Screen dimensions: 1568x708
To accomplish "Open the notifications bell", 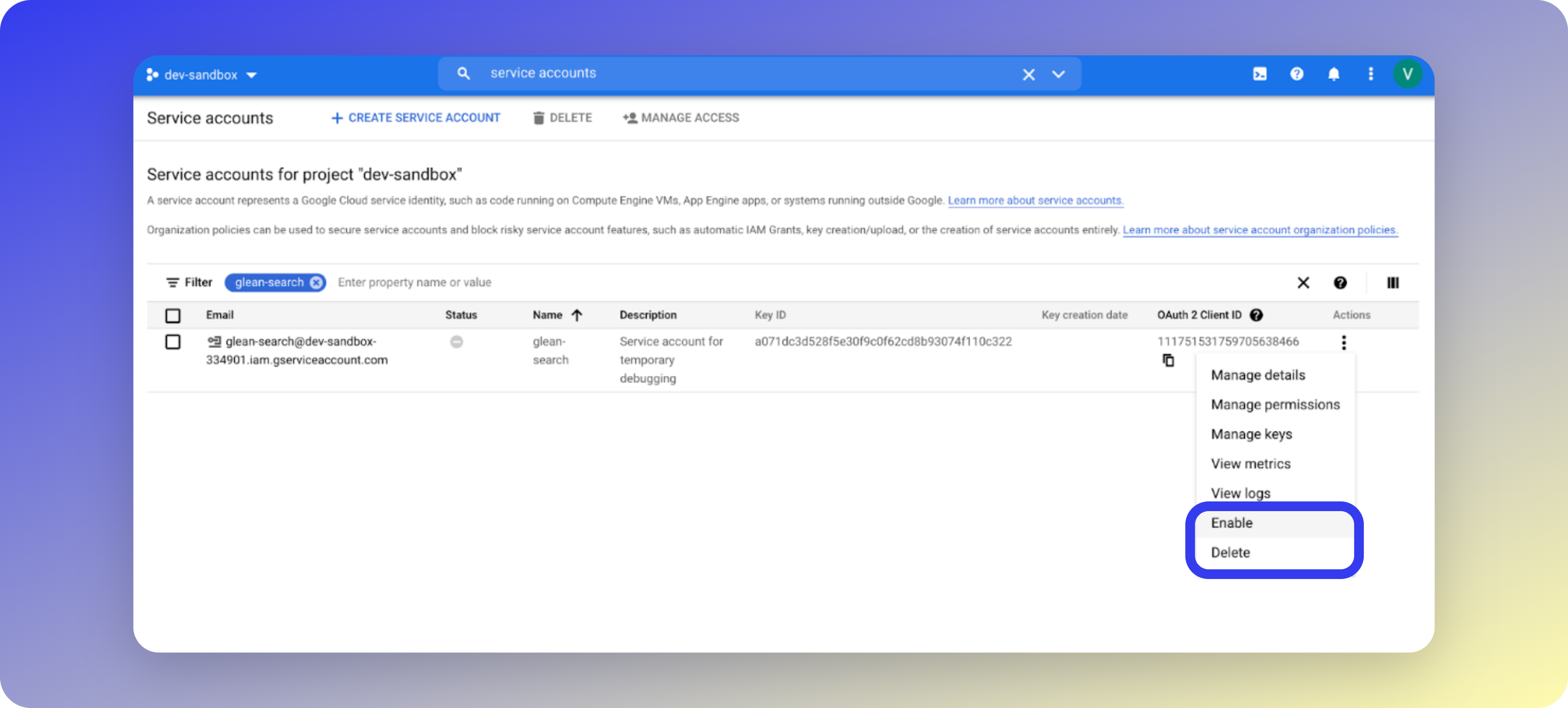I will pyautogui.click(x=1334, y=74).
